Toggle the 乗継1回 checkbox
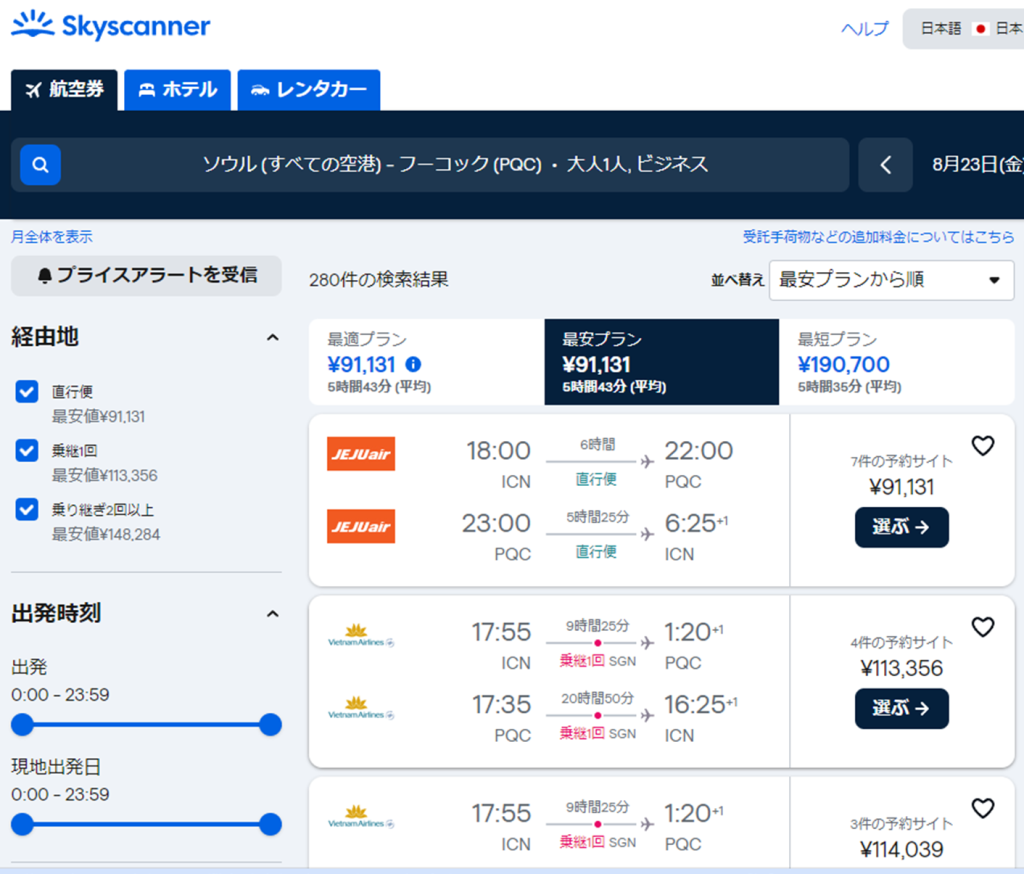The width and height of the screenshot is (1024, 874). coord(27,451)
